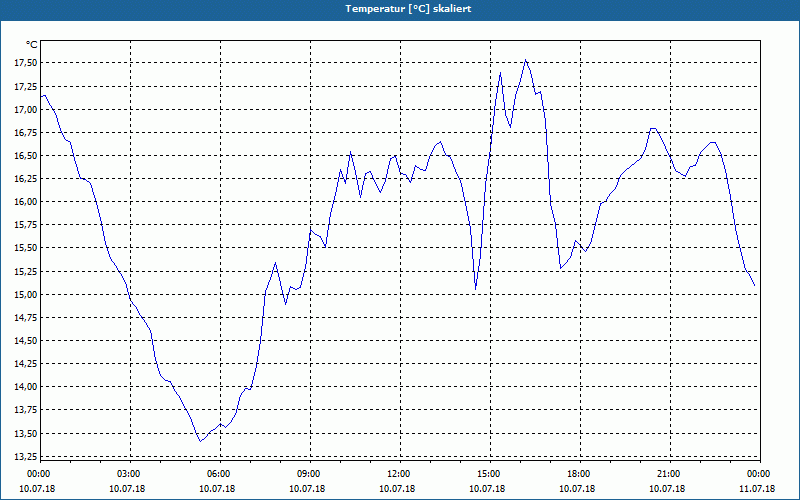Pick the 10.07.18 date under 21:00
The width and height of the screenshot is (800, 500).
(x=667, y=488)
